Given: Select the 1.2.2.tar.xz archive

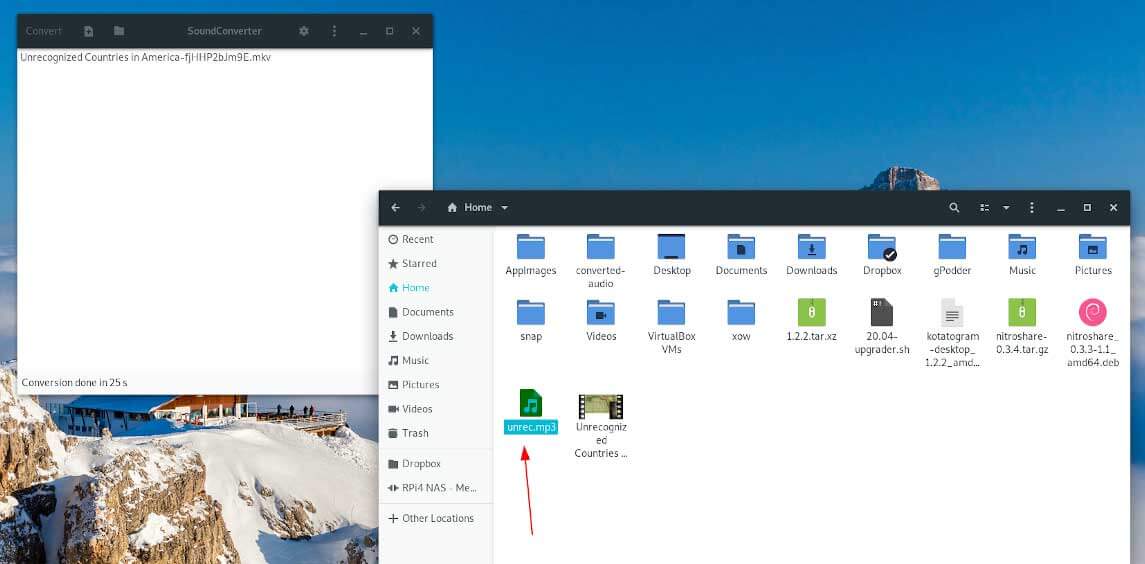Looking at the screenshot, I should pos(811,320).
